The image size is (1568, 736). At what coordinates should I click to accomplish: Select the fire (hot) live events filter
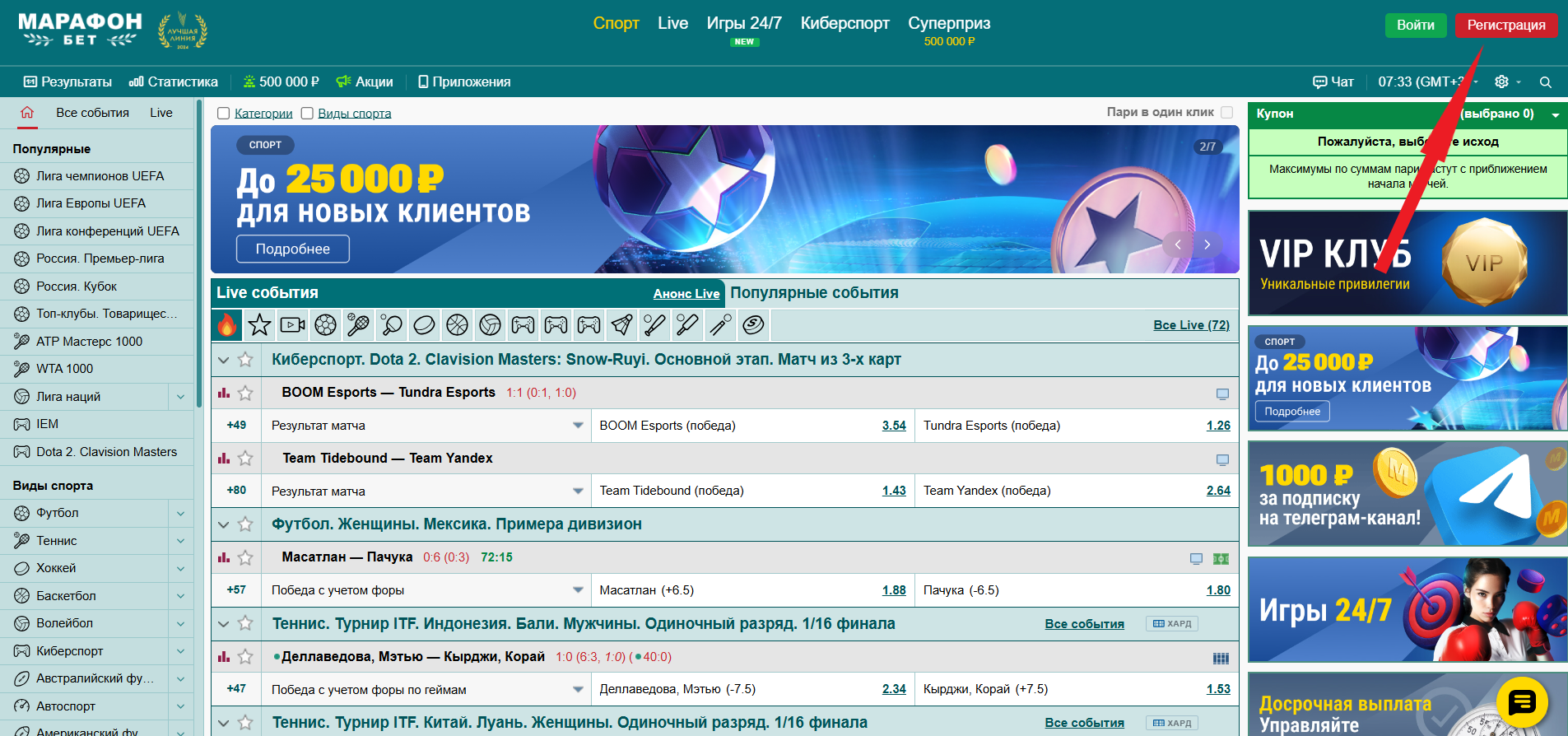[x=227, y=325]
